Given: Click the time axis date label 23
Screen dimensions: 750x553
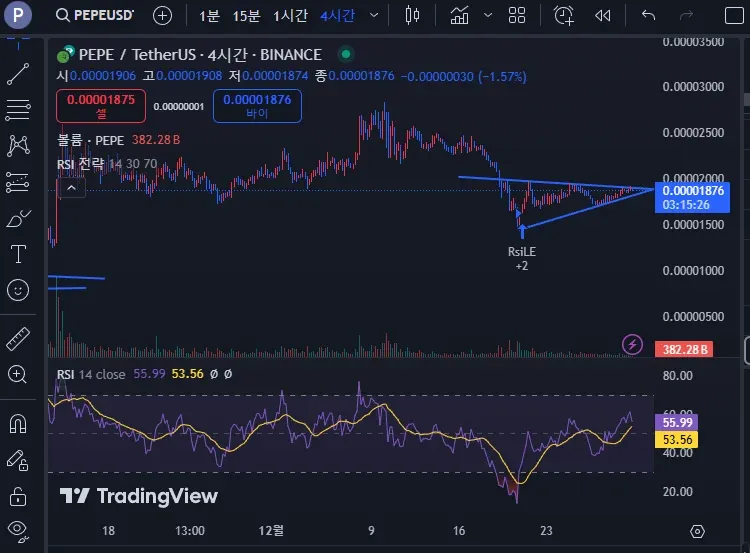Looking at the screenshot, I should [546, 531].
